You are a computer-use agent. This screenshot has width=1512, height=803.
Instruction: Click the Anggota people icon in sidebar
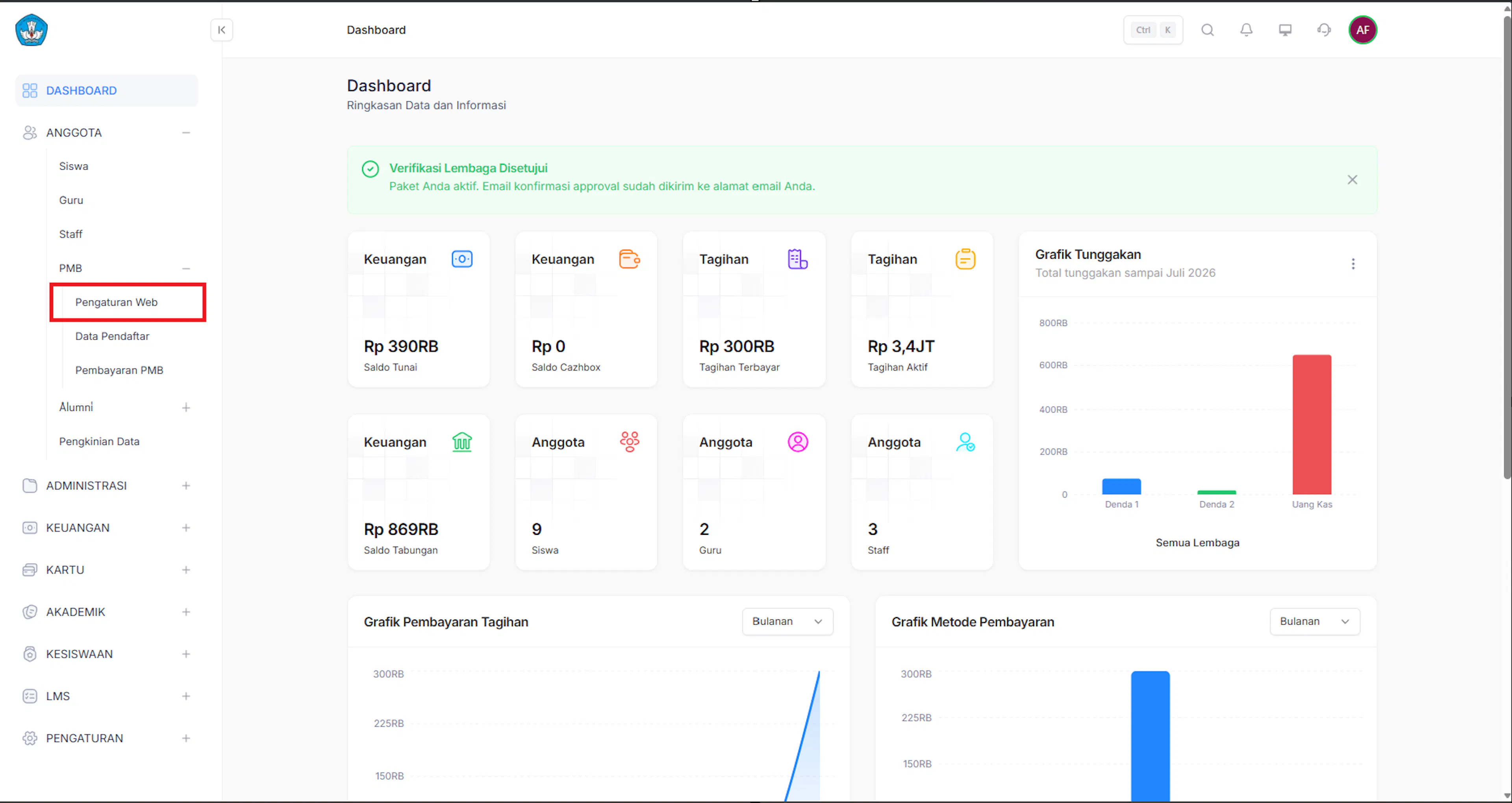point(30,133)
